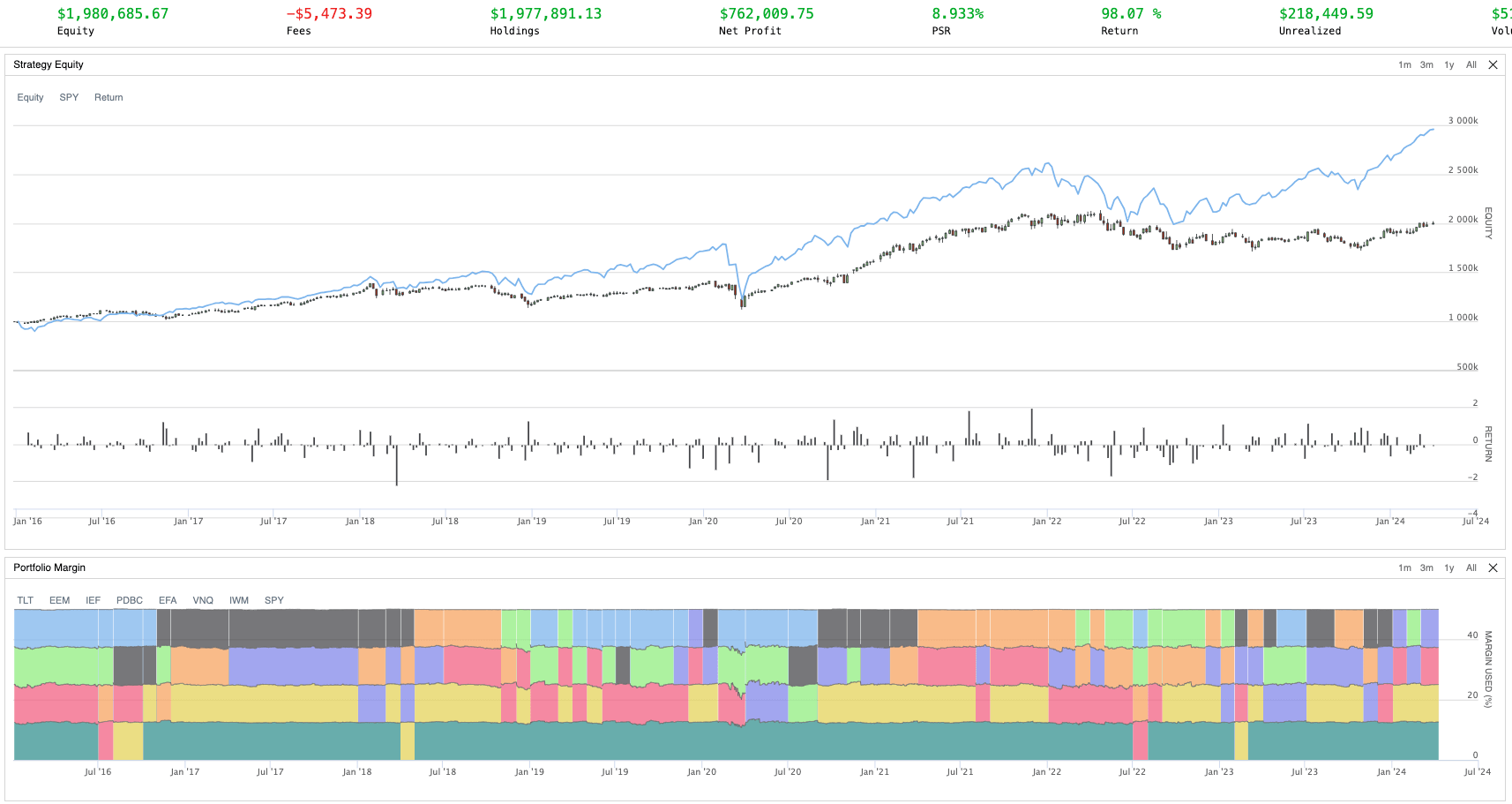Choose 3m range on Portfolio Margin chart
Image resolution: width=1512 pixels, height=804 pixels.
coord(1426,567)
